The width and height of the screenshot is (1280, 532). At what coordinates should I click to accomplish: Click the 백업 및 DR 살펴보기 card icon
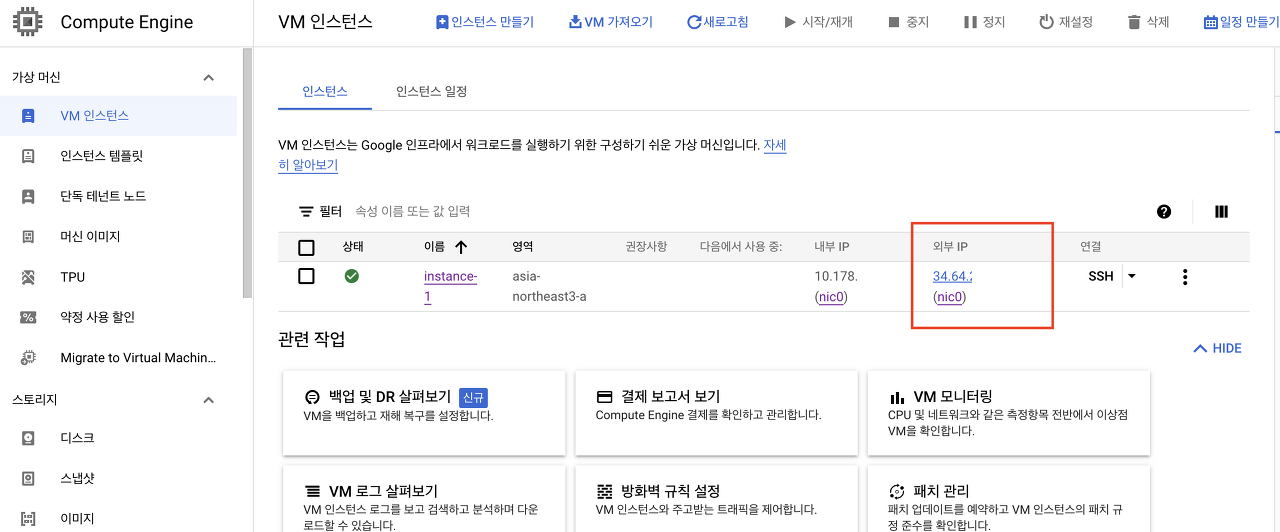point(311,396)
